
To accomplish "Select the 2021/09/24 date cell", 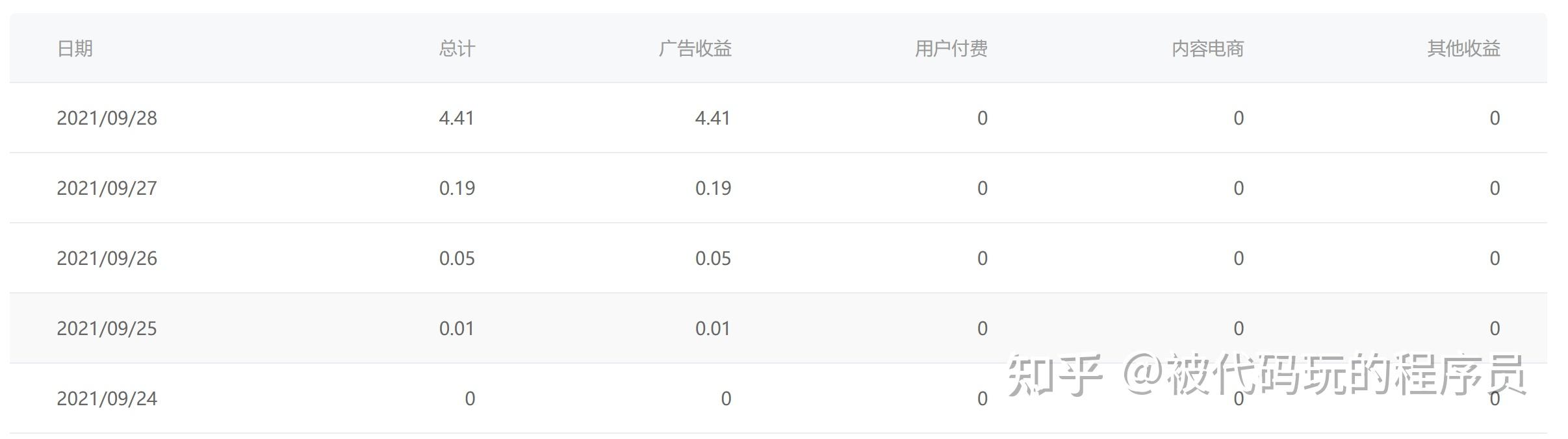I will 107,399.
